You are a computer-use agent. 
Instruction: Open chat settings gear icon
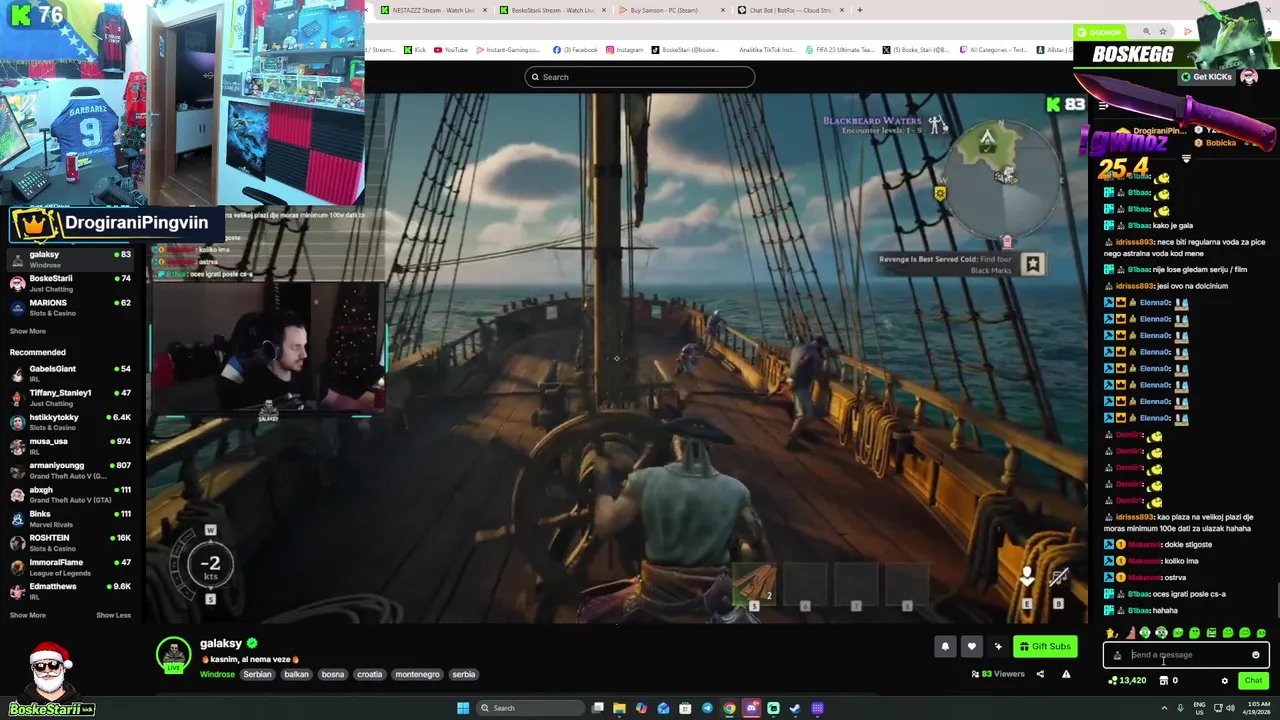pyautogui.click(x=1224, y=681)
